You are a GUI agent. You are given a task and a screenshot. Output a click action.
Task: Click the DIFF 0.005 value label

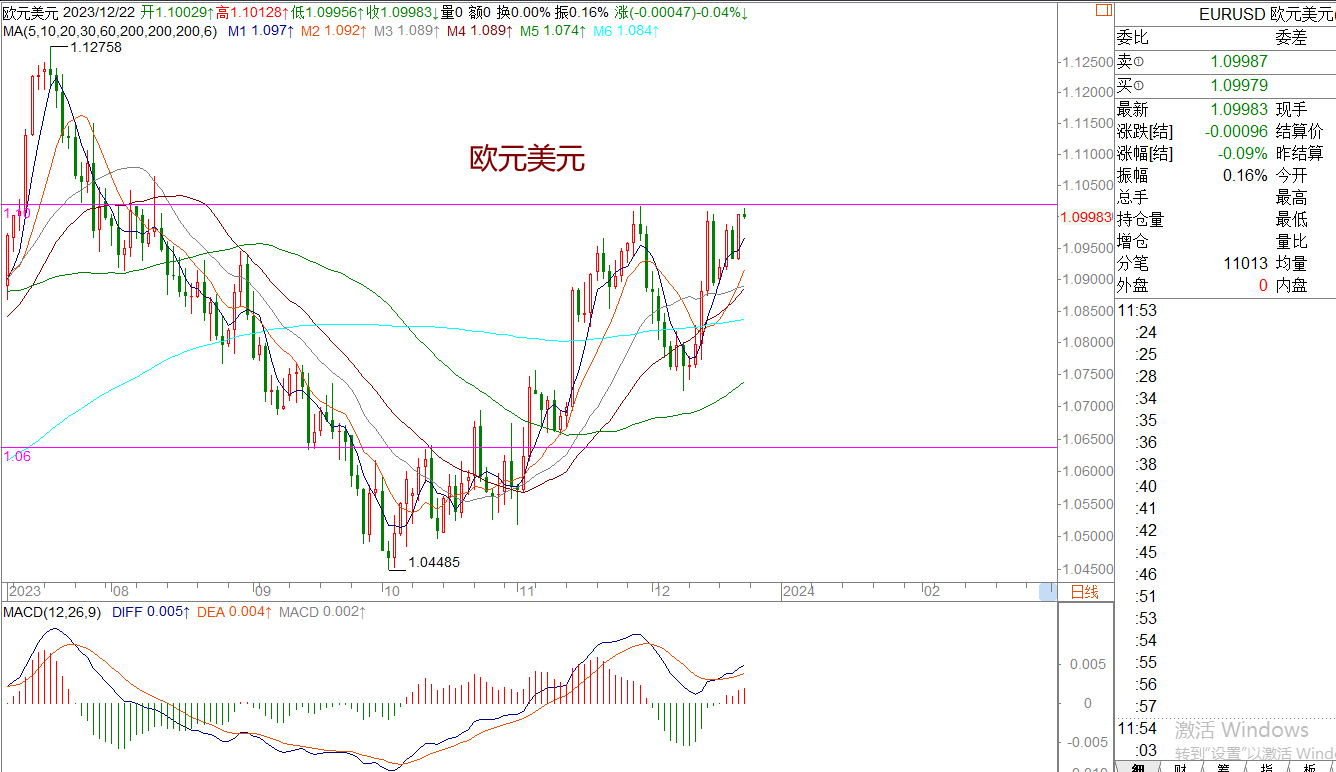click(151, 612)
